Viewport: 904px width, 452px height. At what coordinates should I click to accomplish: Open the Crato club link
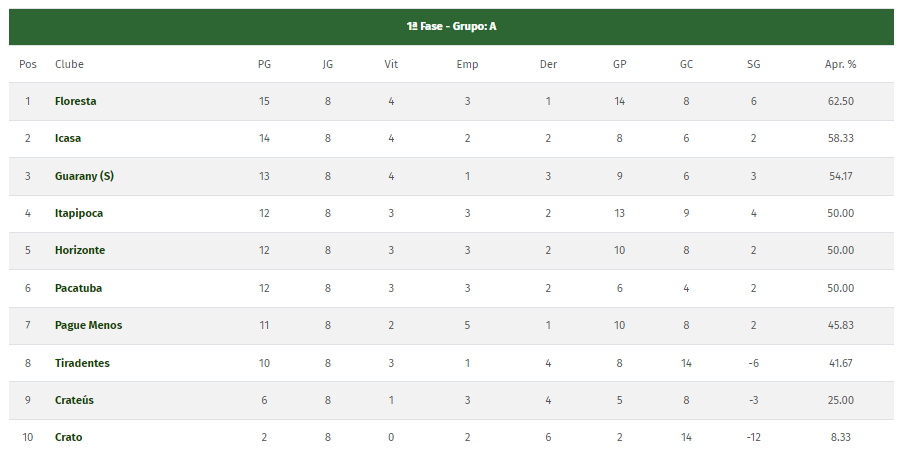[69, 437]
